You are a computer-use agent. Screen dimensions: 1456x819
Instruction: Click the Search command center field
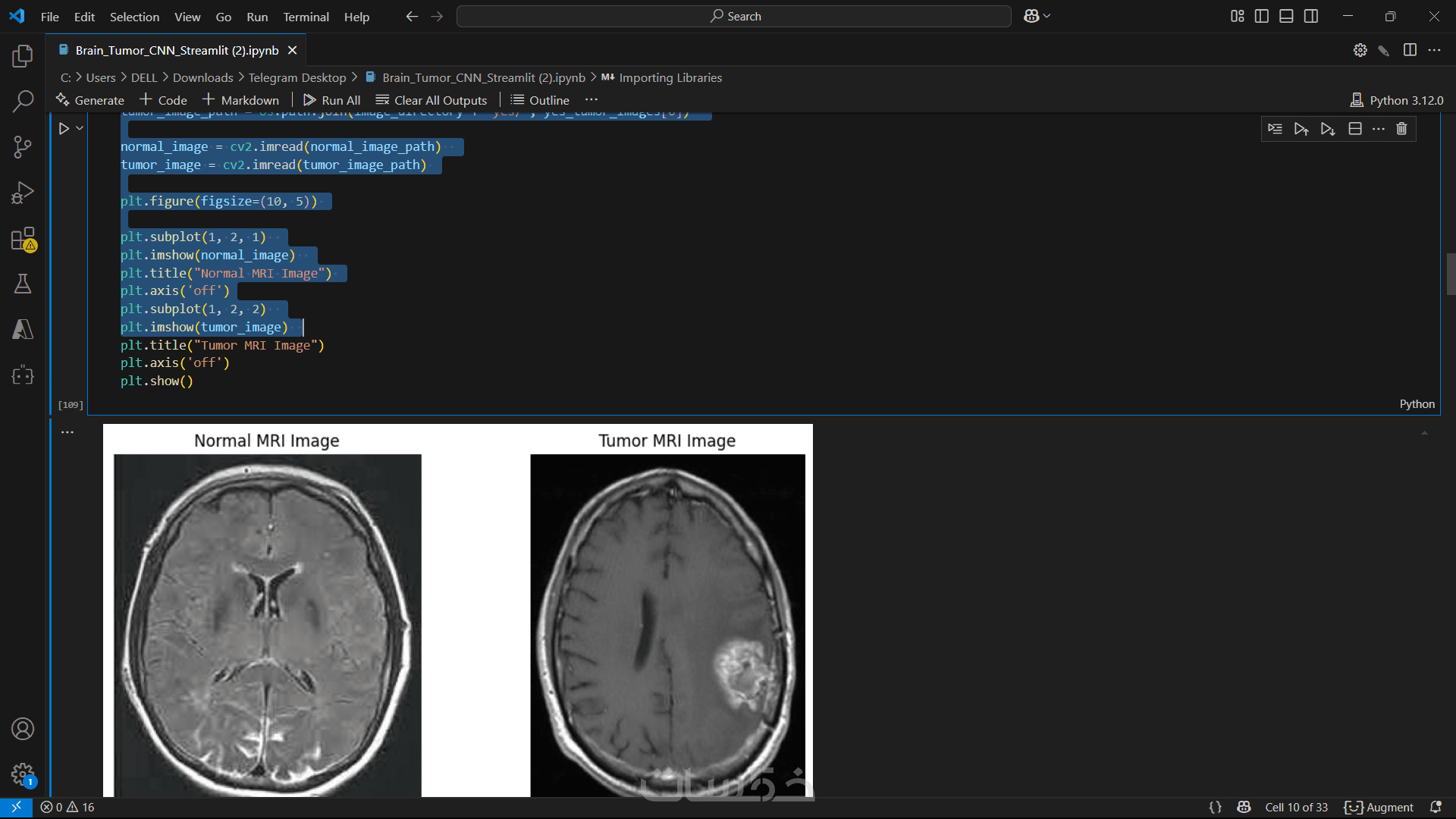tap(733, 16)
